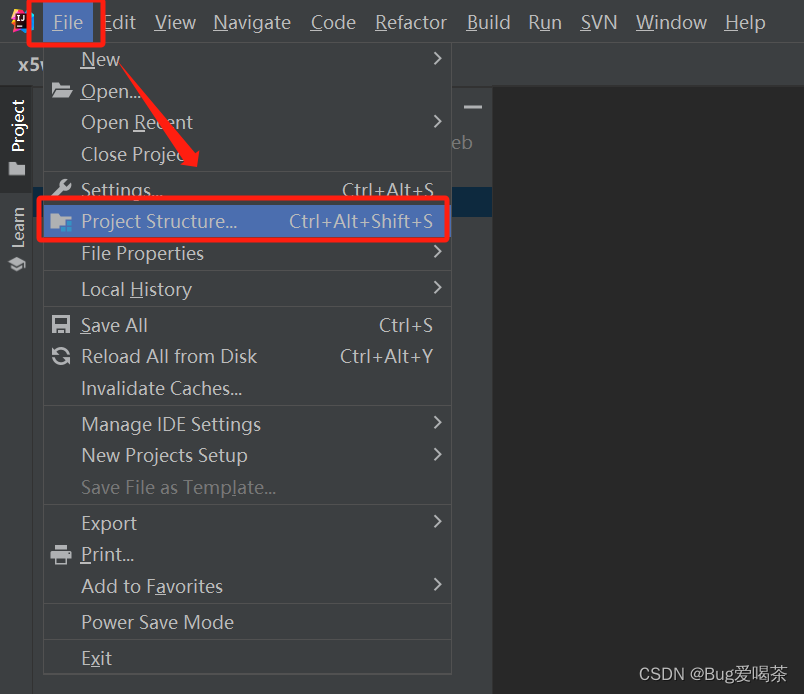Open the Refactor menu
Viewport: 804px width, 694px height.
click(411, 22)
